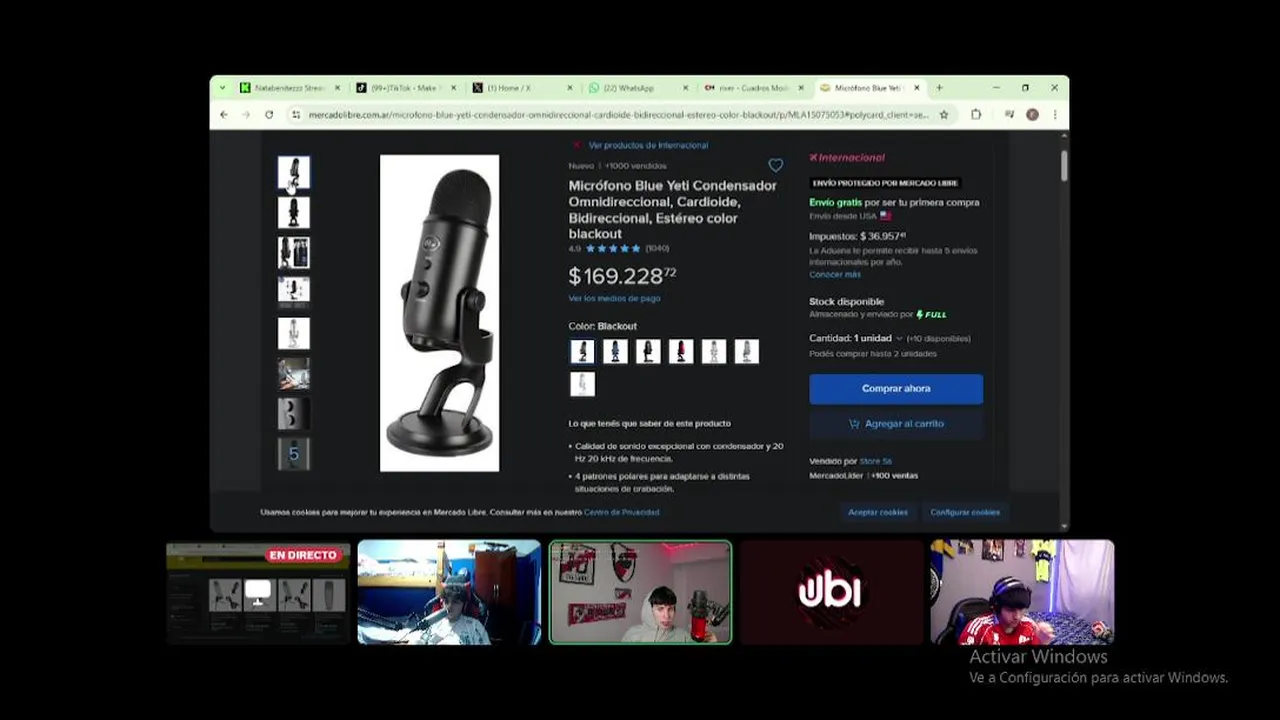Open Configurar cookies
Viewport: 1280px width, 720px height.
[965, 512]
